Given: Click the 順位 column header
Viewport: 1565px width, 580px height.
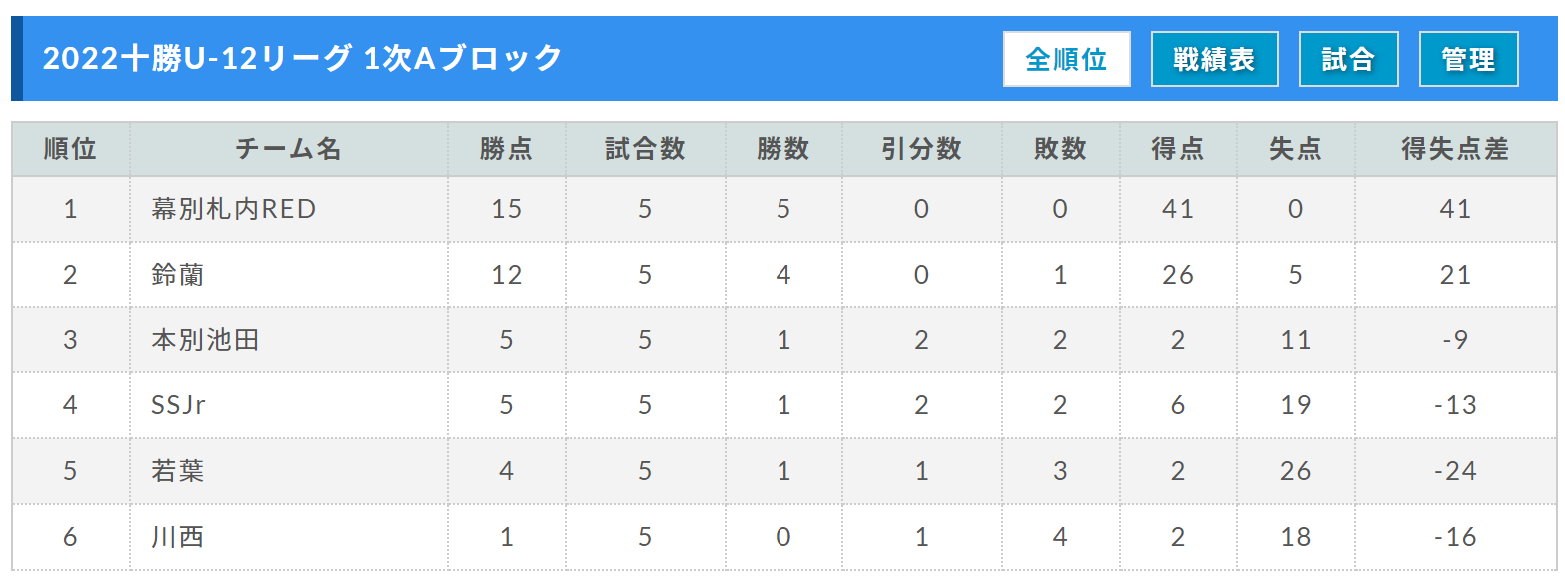Looking at the screenshot, I should pyautogui.click(x=70, y=149).
